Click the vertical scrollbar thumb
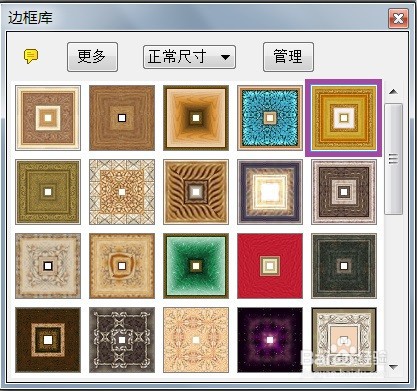The width and height of the screenshot is (417, 391). click(394, 159)
